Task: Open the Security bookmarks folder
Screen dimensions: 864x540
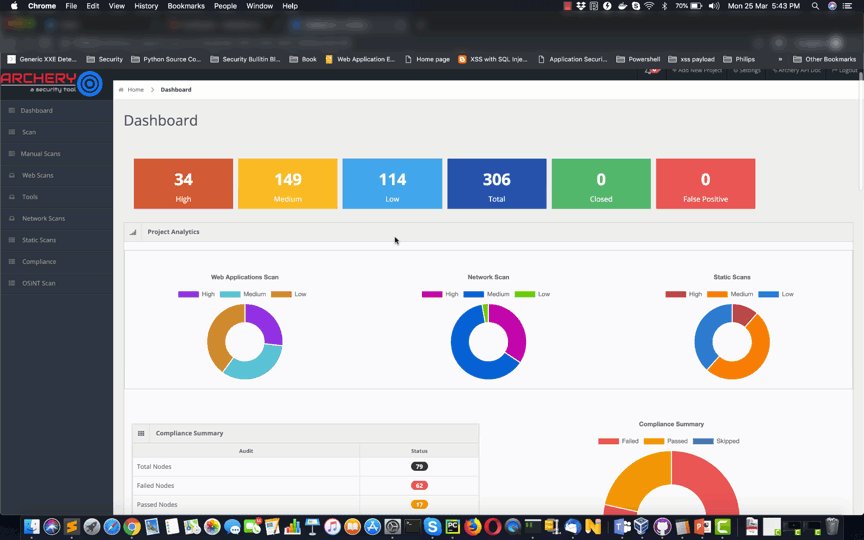Action: pos(105,59)
